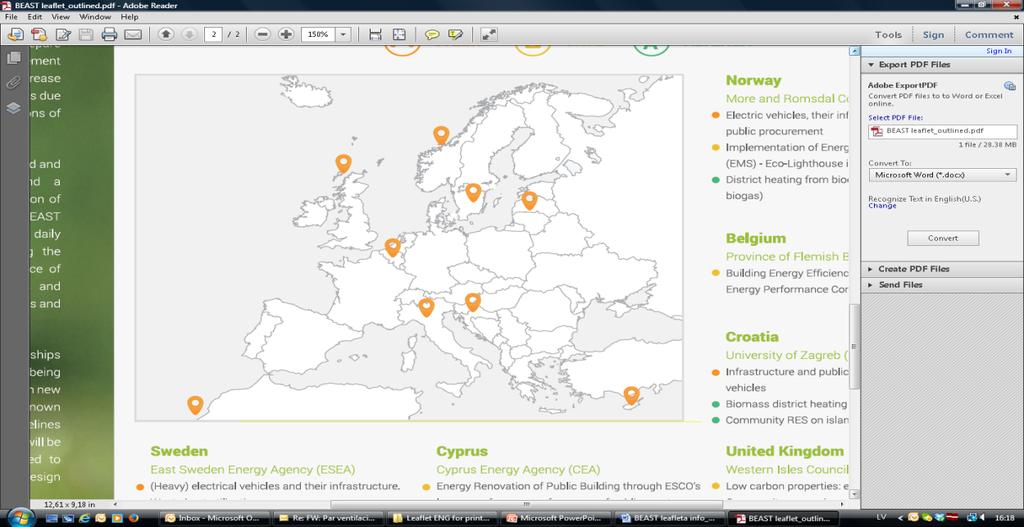The image size is (1024, 527).
Task: Open the Comment pane tab
Action: pos(989,35)
